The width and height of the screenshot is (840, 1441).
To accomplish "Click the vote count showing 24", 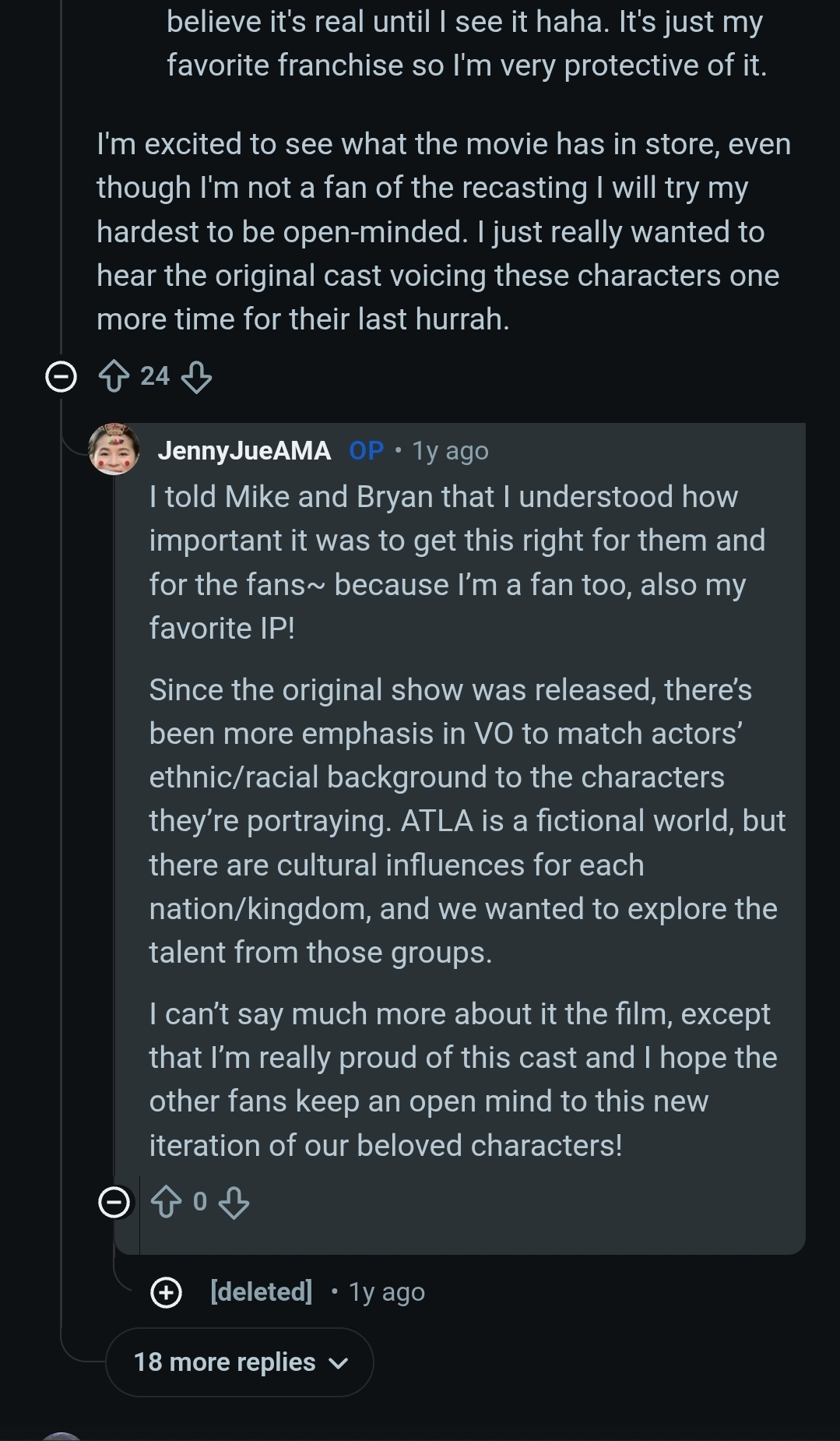I will [155, 376].
